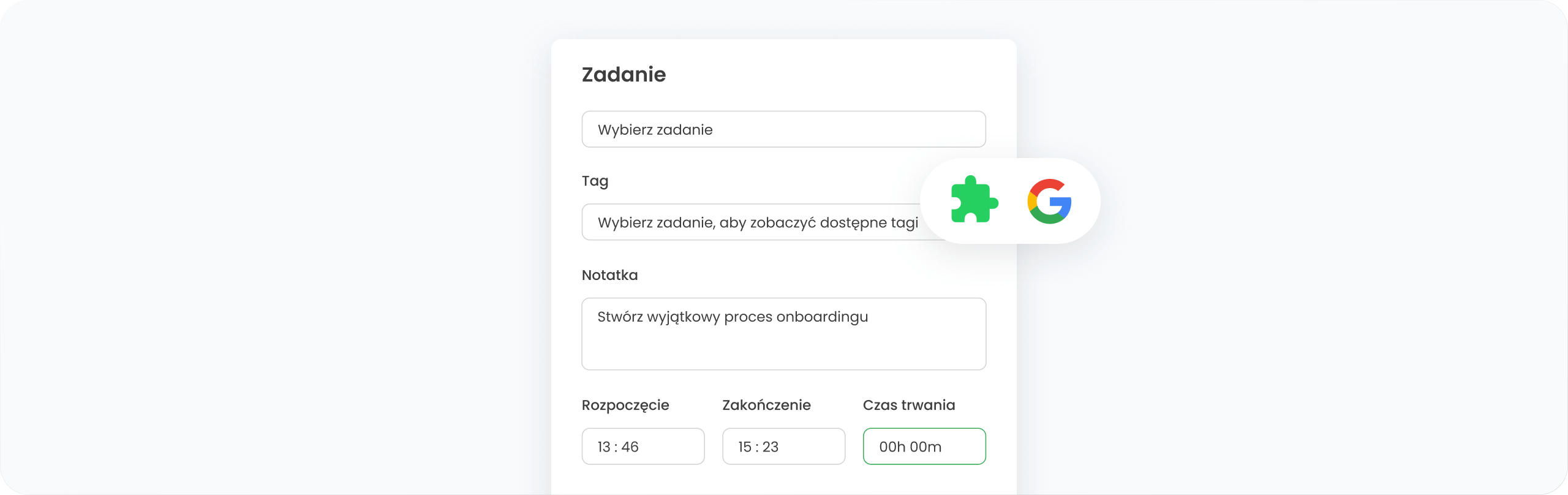Click inside the task name input placeholder text
The image size is (1568, 495).
click(655, 129)
